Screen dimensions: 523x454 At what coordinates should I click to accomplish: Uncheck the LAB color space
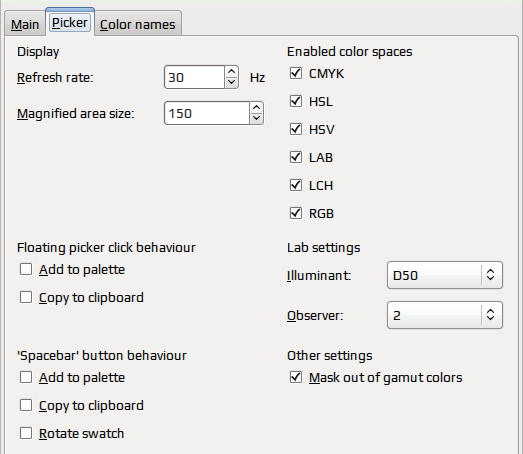tap(296, 157)
